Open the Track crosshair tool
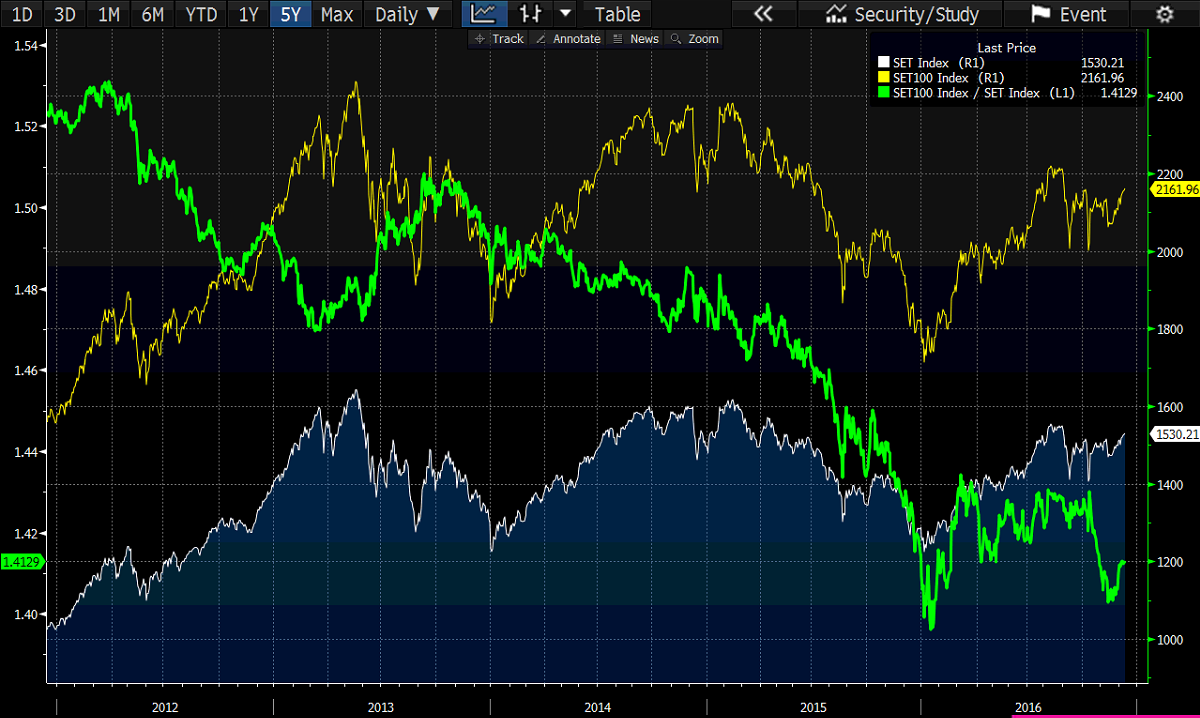This screenshot has height=718, width=1200. click(497, 38)
